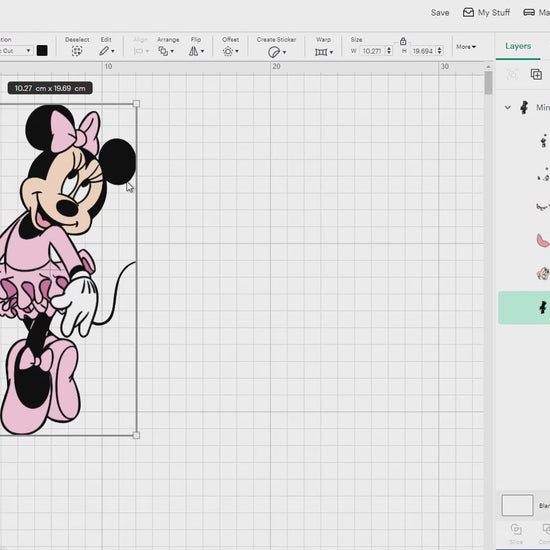The image size is (550, 550).
Task: Click the Save button
Action: [x=440, y=13]
